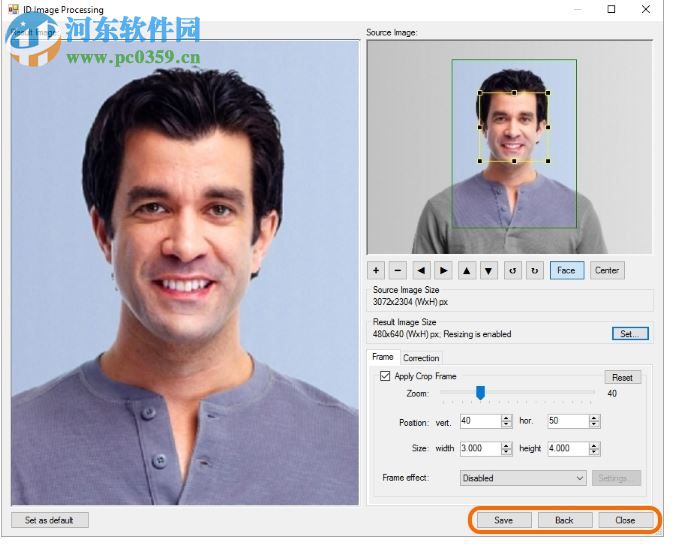Zoom in with the plus button
This screenshot has height=544, width=676.
pyautogui.click(x=376, y=271)
